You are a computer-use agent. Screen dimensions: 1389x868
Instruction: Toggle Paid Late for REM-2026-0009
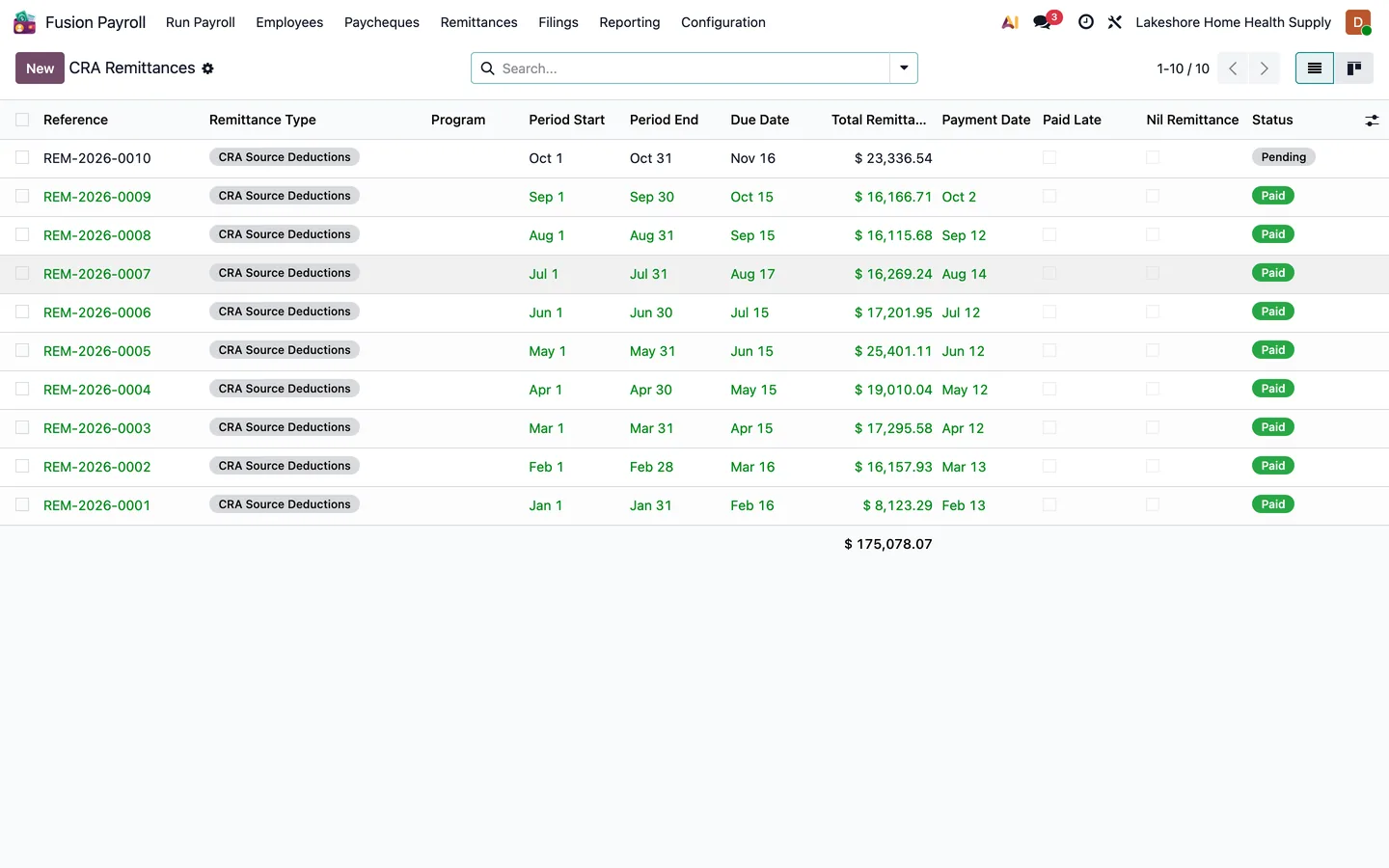[1049, 196]
